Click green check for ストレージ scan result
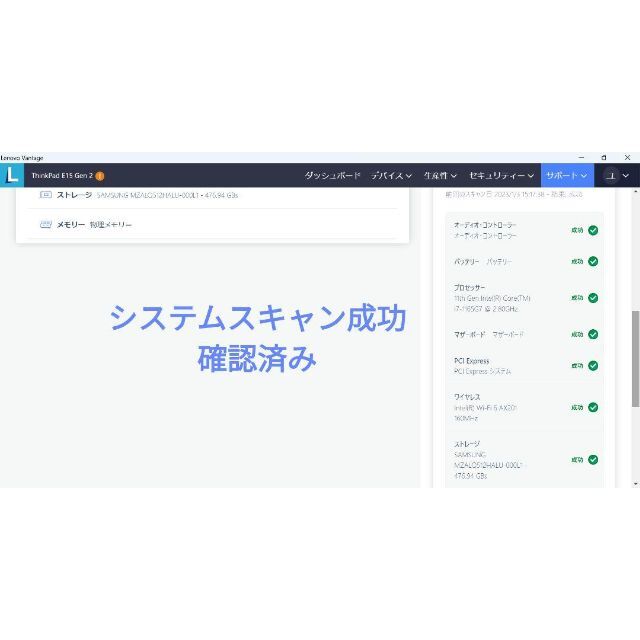The image size is (640, 640). point(593,460)
